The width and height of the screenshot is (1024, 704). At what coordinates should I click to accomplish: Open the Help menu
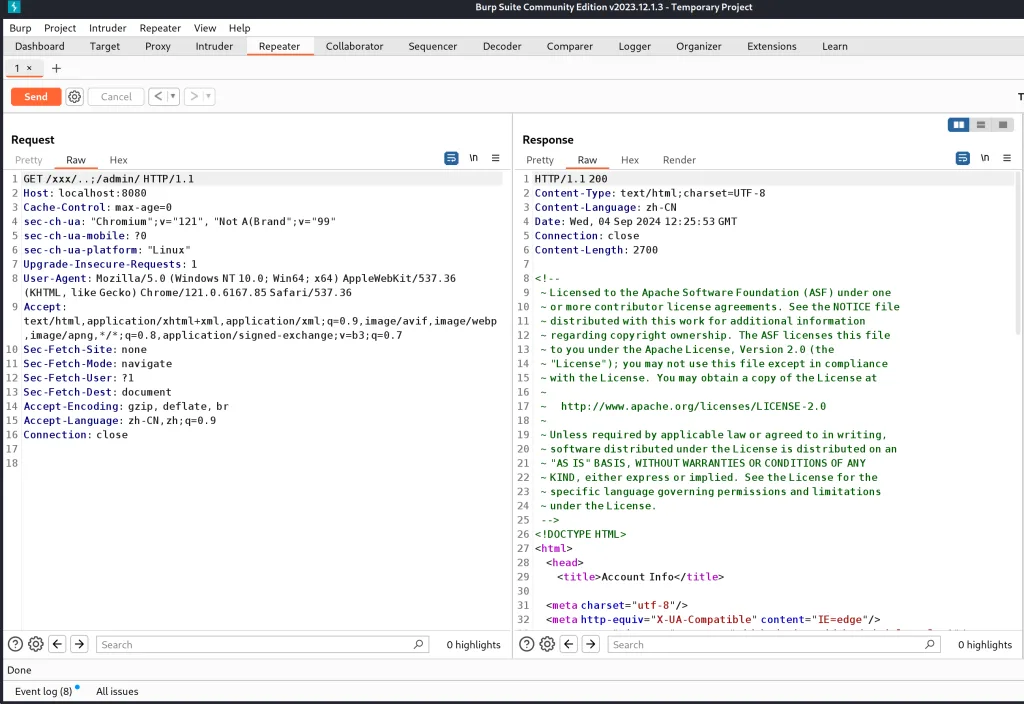tap(240, 28)
